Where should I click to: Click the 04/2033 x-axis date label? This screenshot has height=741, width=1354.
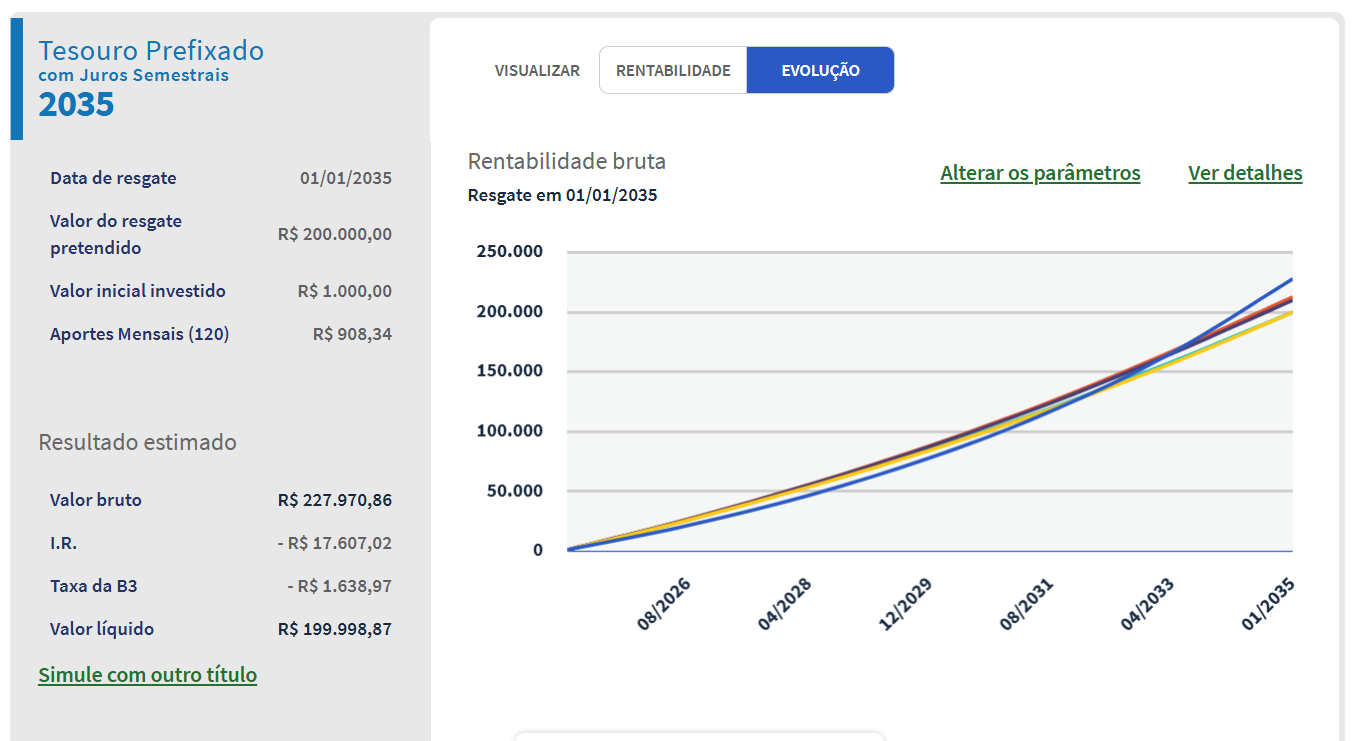click(1147, 603)
